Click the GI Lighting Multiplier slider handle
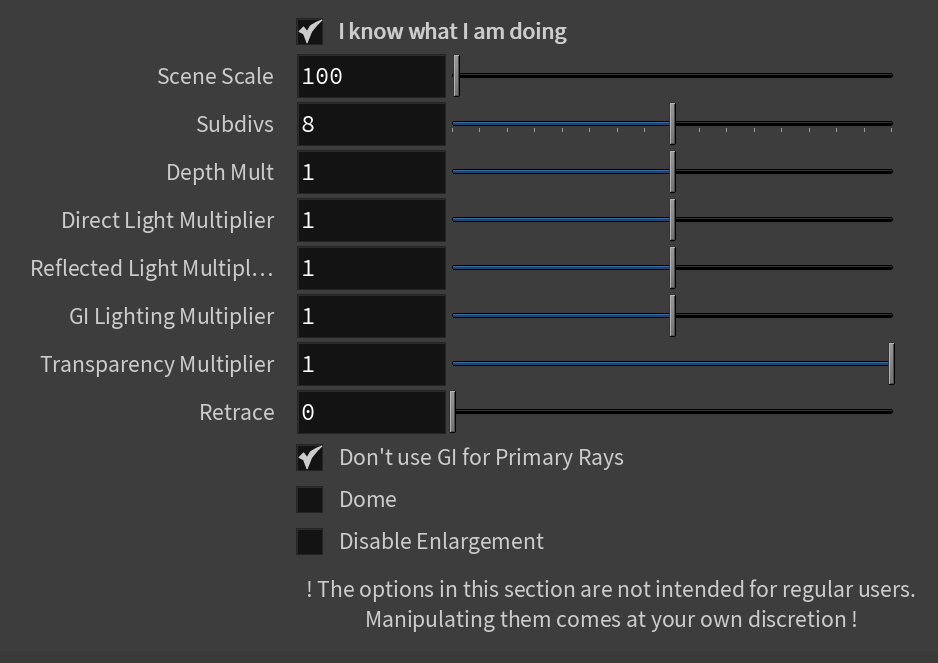The width and height of the screenshot is (938, 663). 673,315
